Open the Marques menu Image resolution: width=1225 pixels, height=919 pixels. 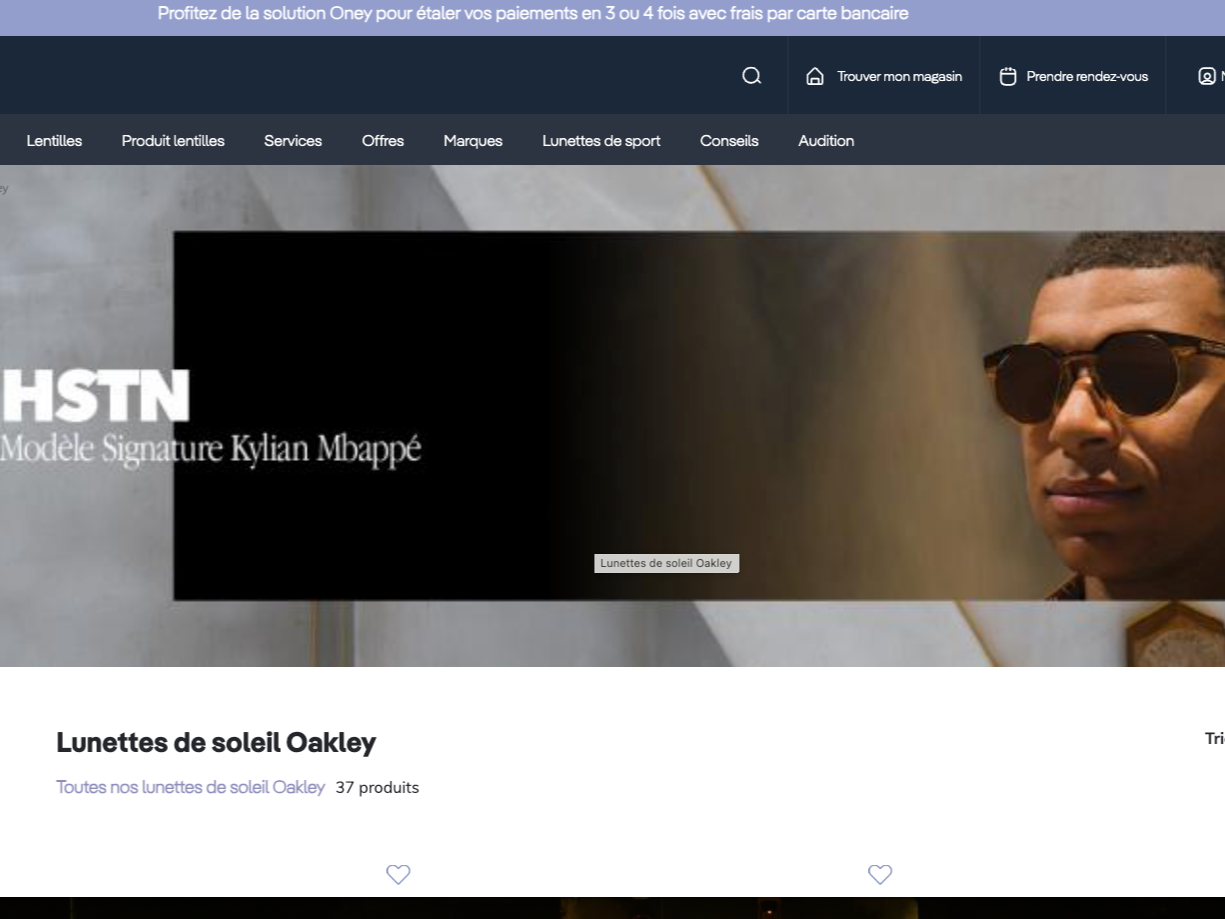473,141
